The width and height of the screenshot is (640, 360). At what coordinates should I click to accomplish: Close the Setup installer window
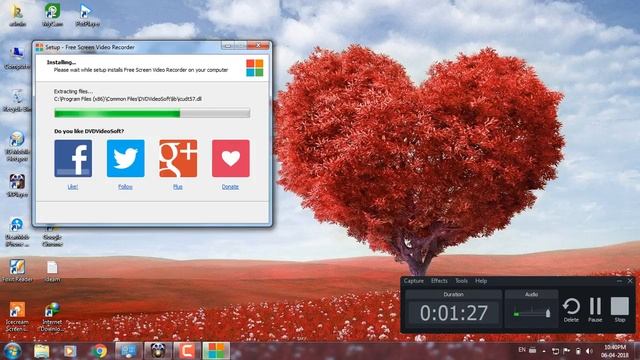(258, 46)
